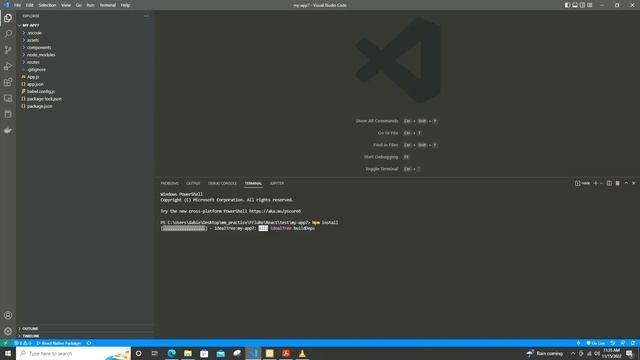Kill terminal with trash icon
The width and height of the screenshot is (640, 360).
(x=618, y=184)
